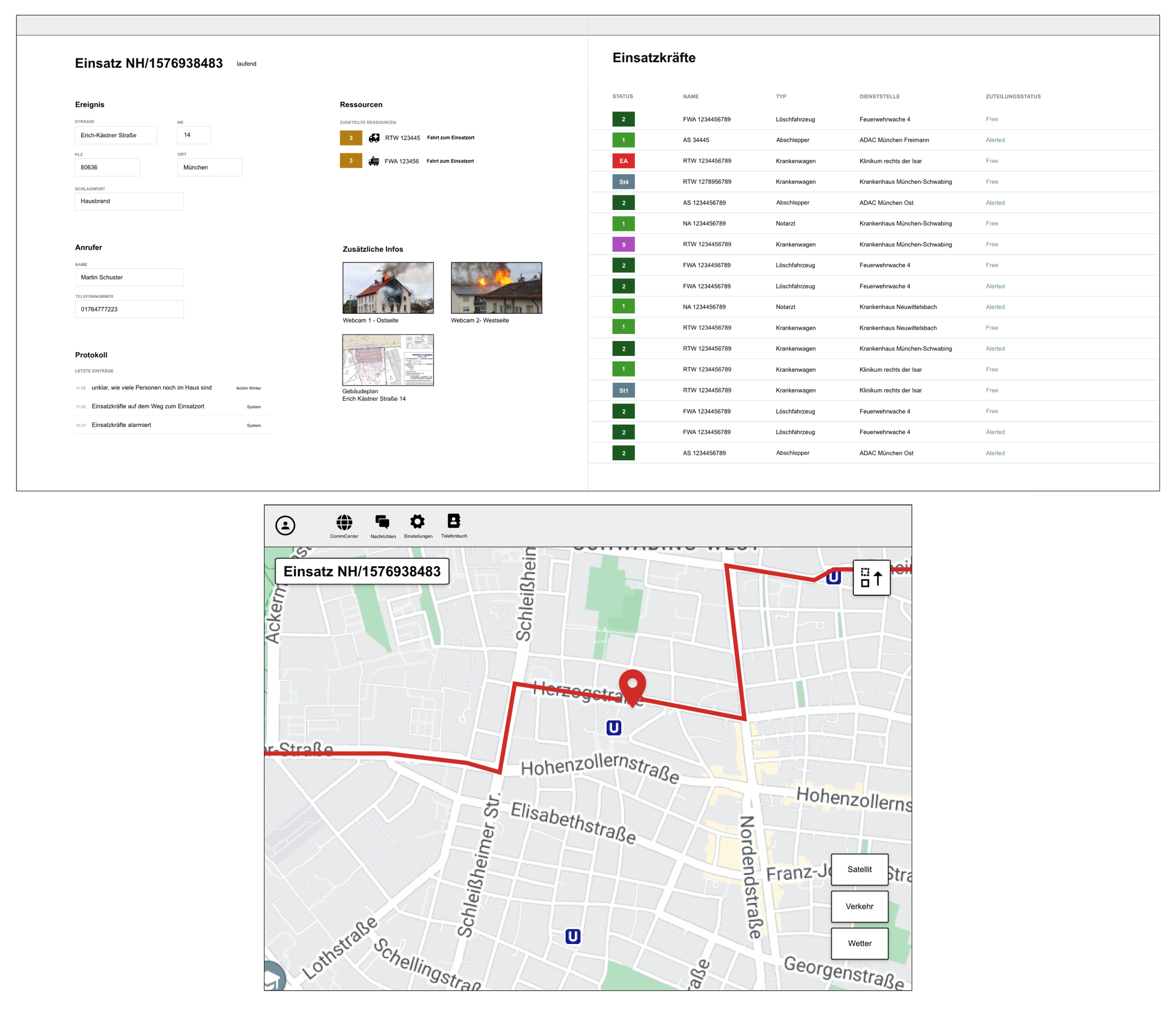Click the map expand arrow icon
The height and width of the screenshot is (1009, 1176).
pos(871,578)
